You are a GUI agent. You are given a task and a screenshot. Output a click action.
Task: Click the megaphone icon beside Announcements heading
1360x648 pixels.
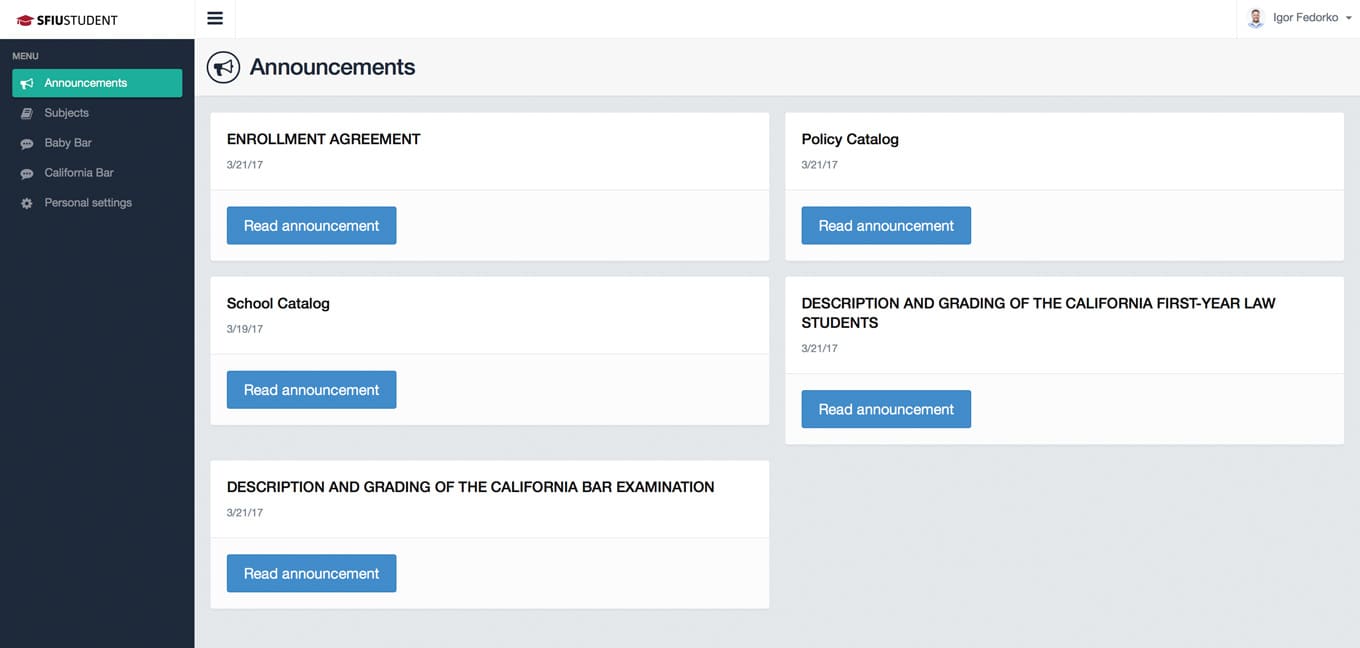tap(223, 67)
